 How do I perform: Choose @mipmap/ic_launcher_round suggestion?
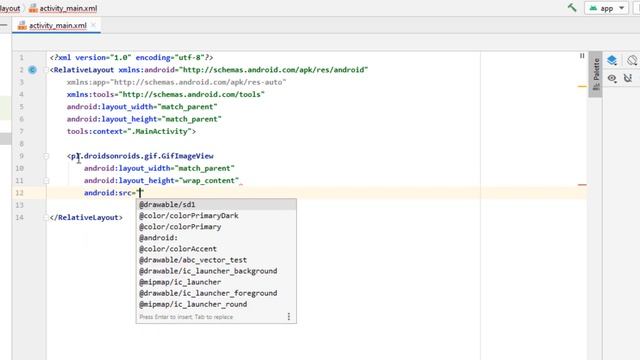point(216,304)
